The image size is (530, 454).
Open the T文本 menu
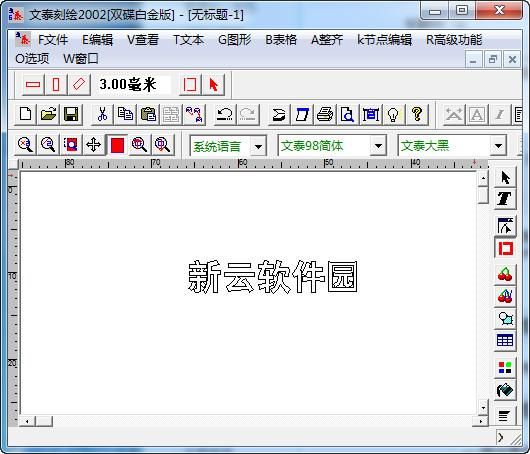[x=188, y=40]
